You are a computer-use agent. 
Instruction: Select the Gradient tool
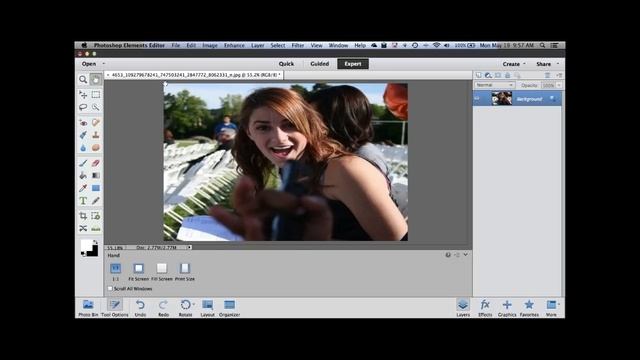96,176
